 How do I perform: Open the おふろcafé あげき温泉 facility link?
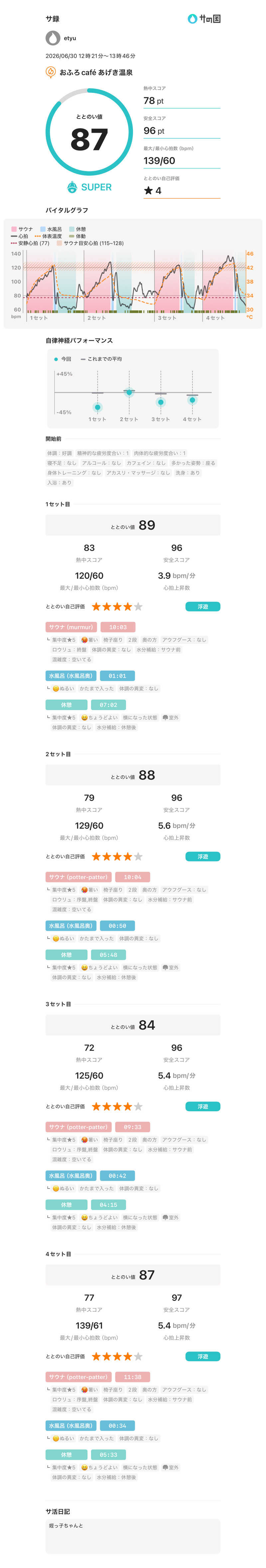coord(96,72)
